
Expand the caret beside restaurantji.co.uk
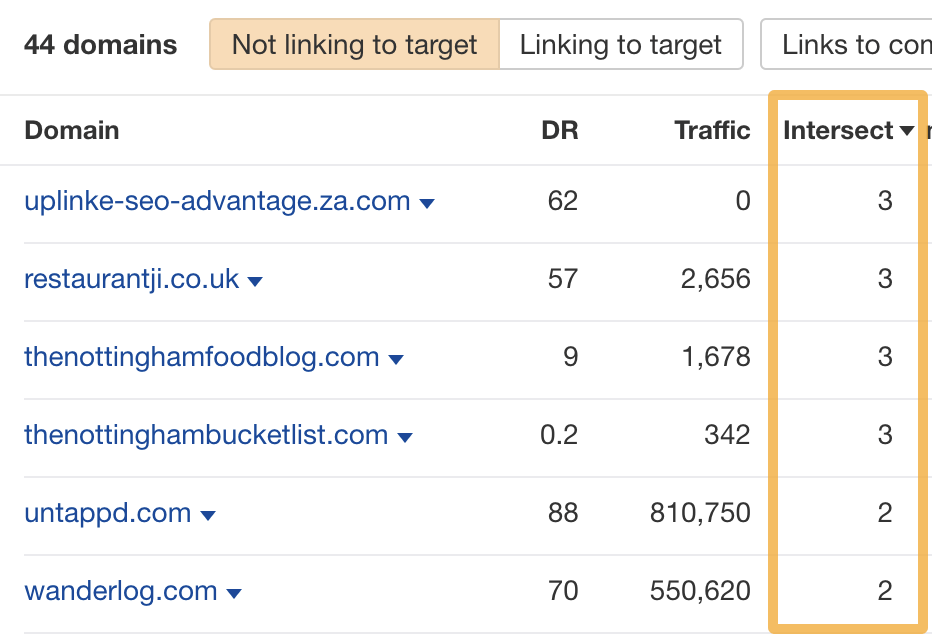[x=256, y=280]
